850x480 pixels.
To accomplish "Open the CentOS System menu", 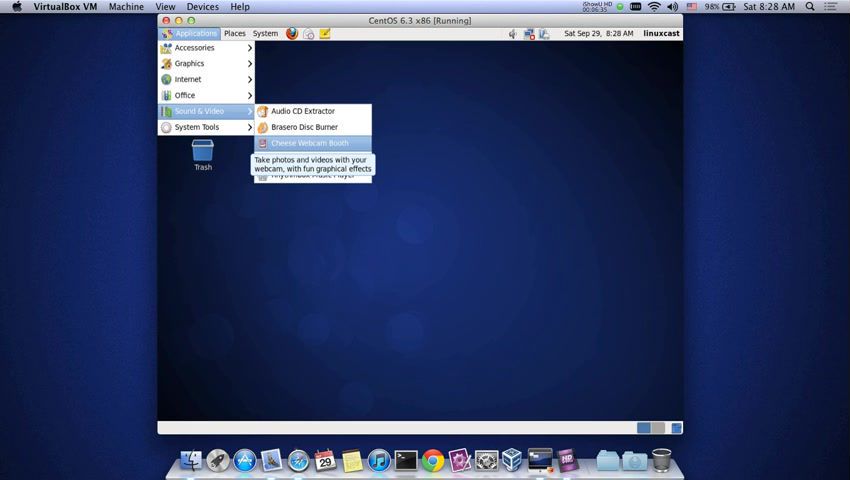I will point(265,34).
